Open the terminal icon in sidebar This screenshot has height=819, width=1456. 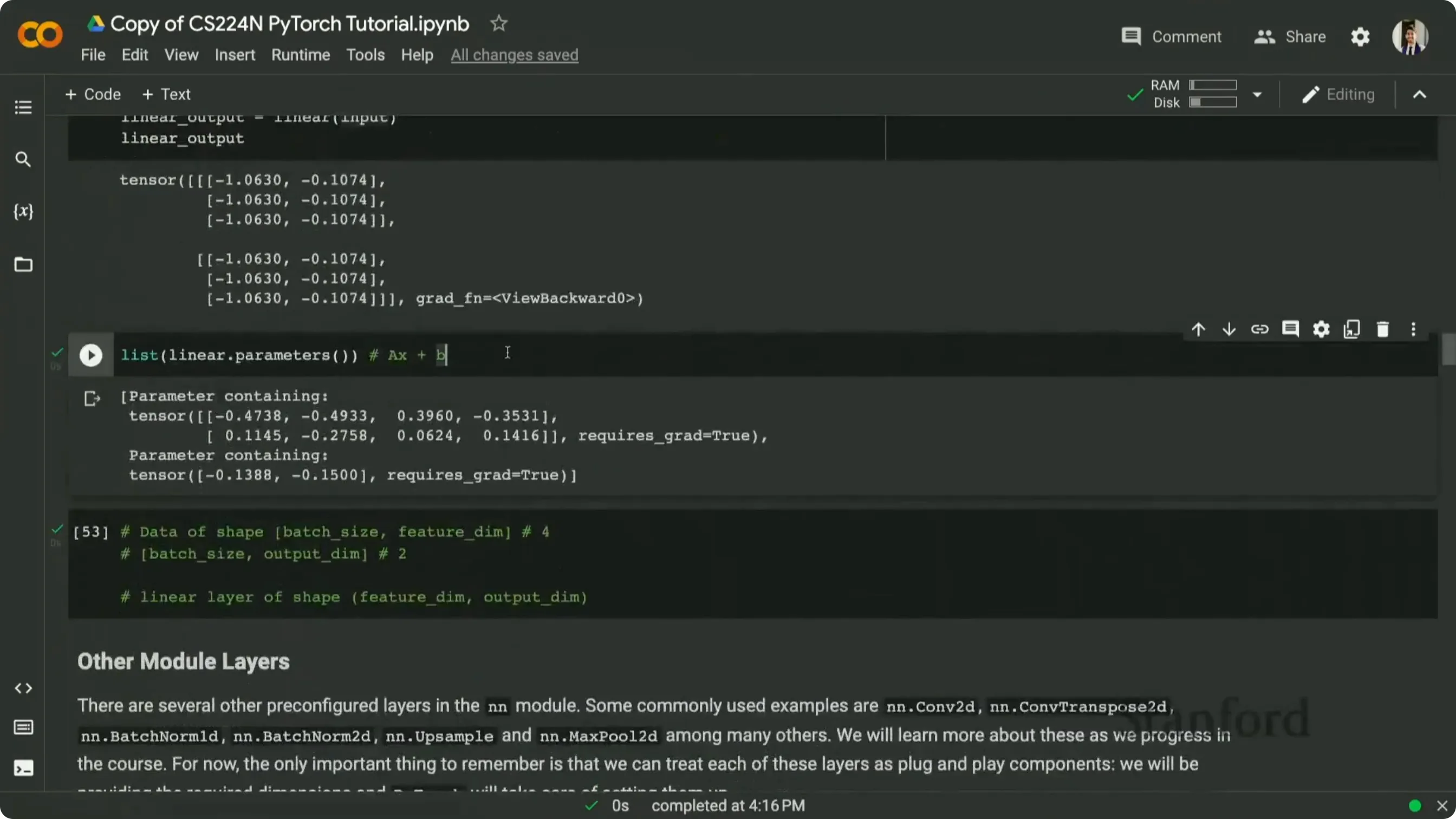23,768
